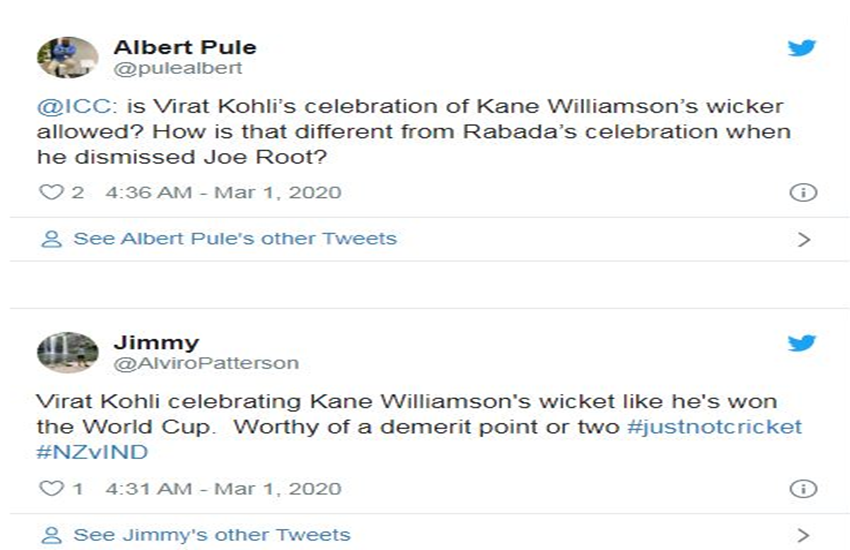Like Jimmy's tweet with heart icon

pos(50,489)
